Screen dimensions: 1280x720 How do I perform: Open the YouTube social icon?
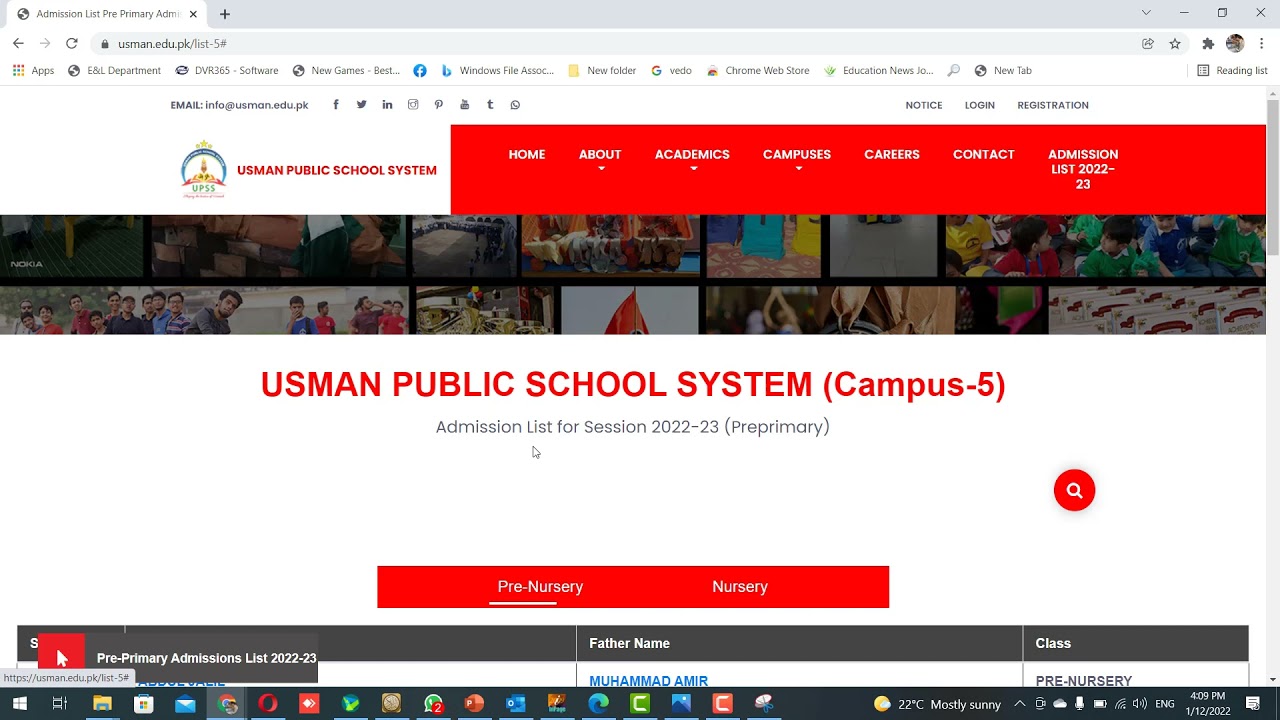[x=464, y=105]
